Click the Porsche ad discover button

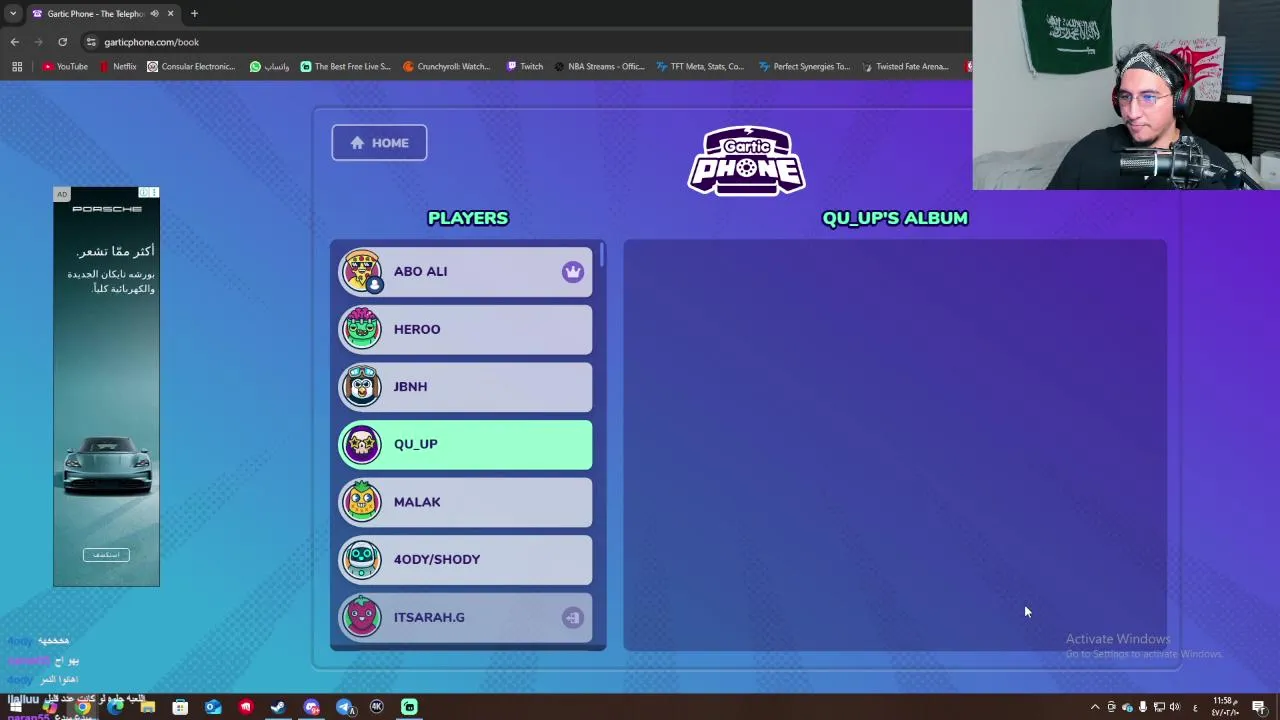[x=106, y=555]
